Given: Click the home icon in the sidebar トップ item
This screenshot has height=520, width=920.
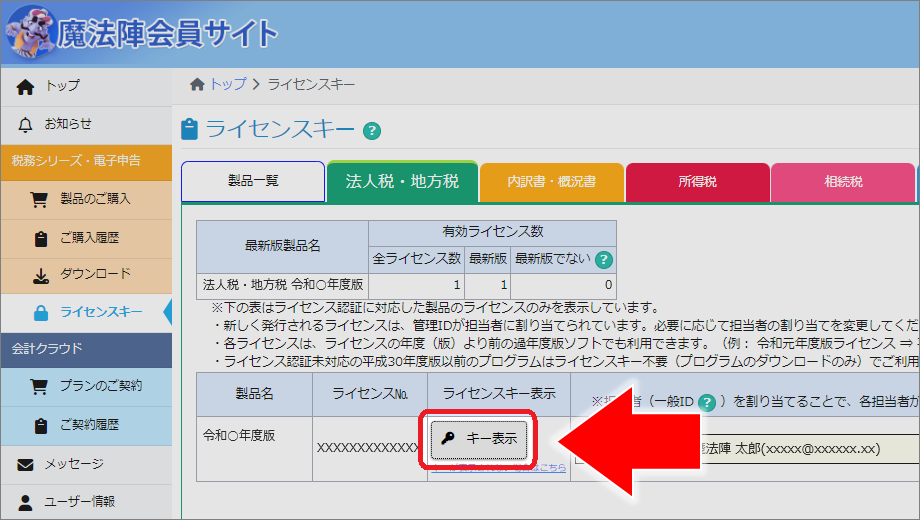Looking at the screenshot, I should click(x=26, y=87).
